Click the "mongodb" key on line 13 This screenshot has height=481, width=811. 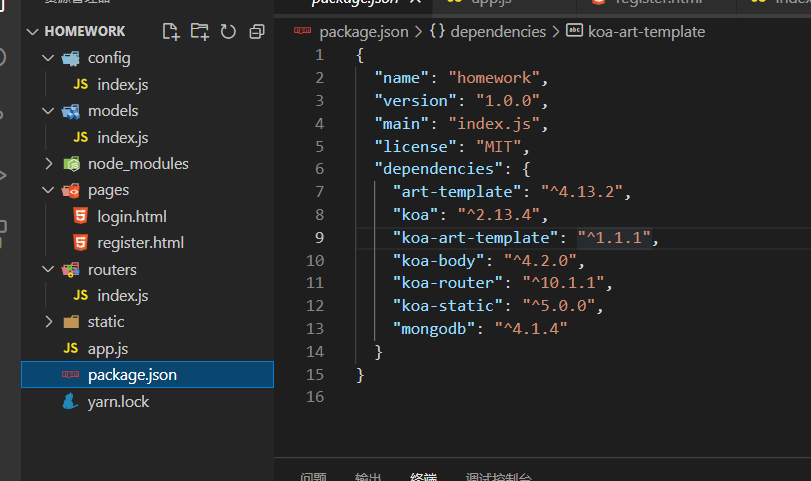[433, 329]
